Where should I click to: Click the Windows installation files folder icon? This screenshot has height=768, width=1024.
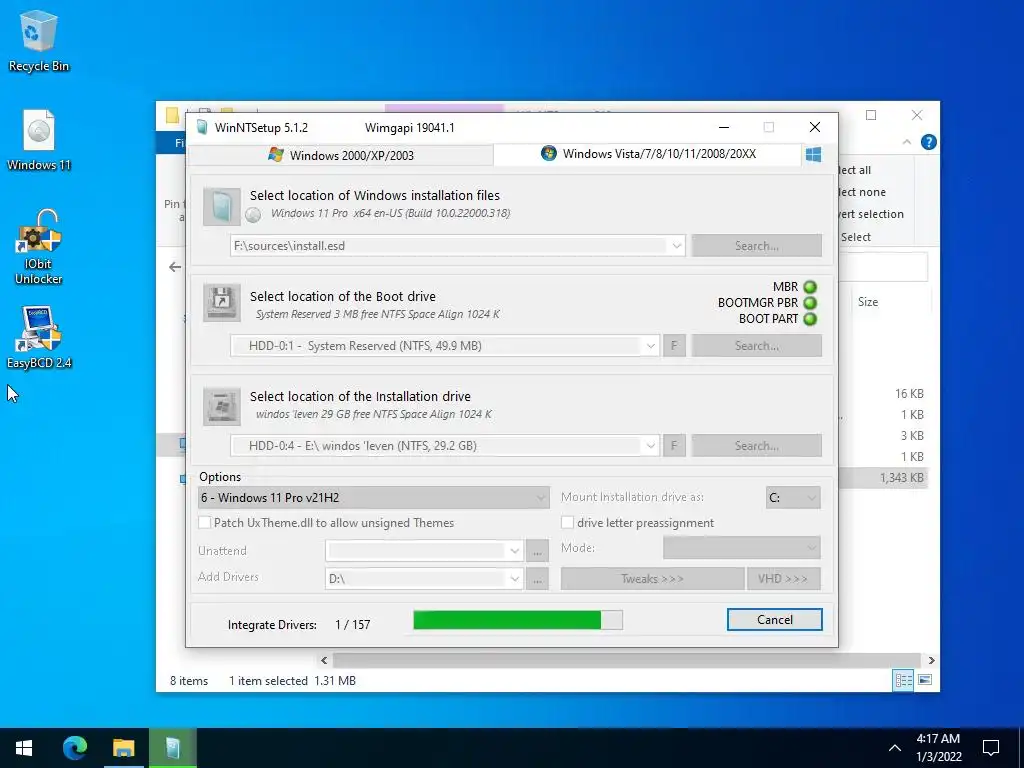point(221,206)
